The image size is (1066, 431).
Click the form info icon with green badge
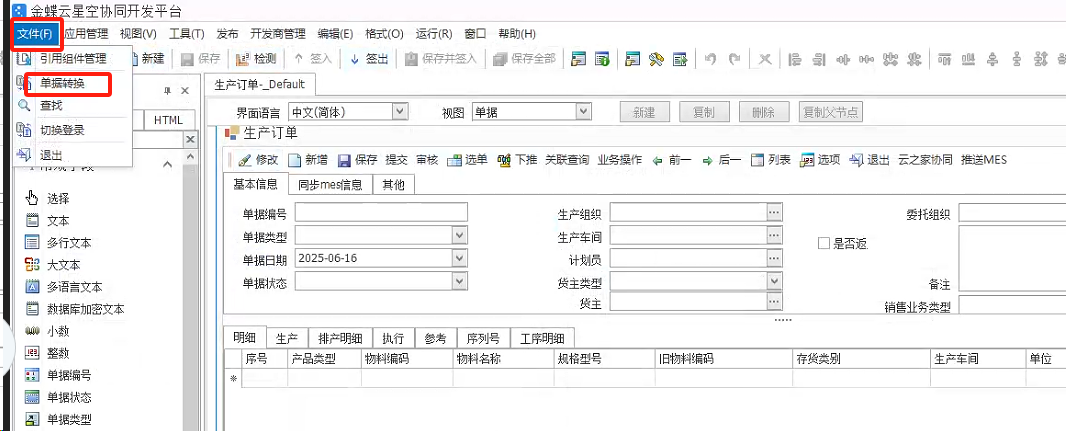tap(602, 59)
